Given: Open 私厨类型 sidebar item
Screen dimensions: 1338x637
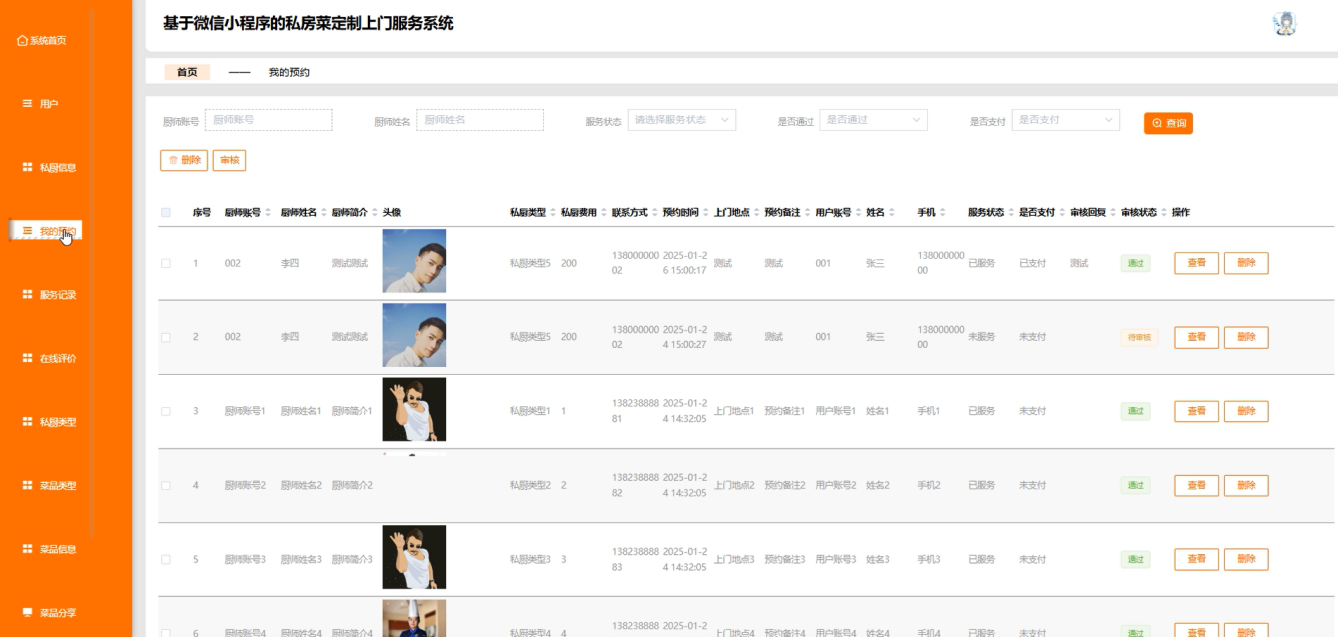Looking at the screenshot, I should click(x=50, y=422).
